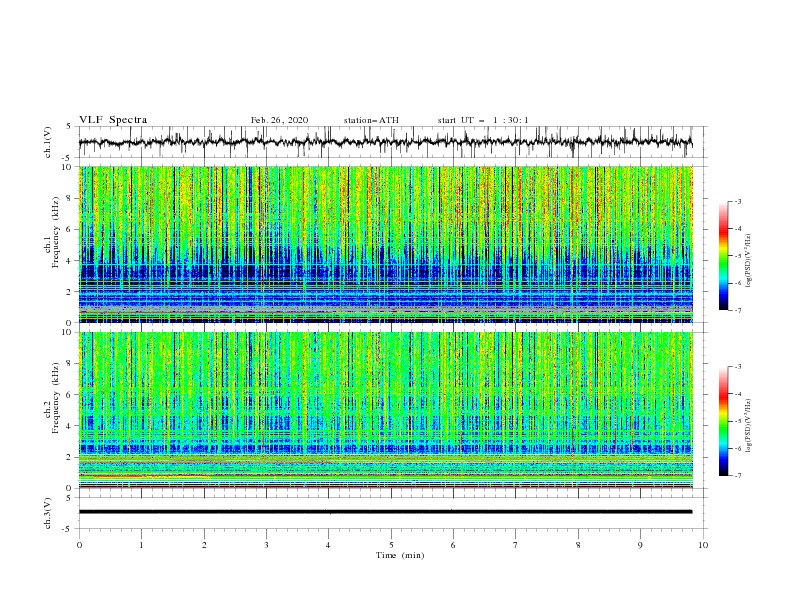
Task: Click the "3" tick on time axis
Action: point(266,545)
